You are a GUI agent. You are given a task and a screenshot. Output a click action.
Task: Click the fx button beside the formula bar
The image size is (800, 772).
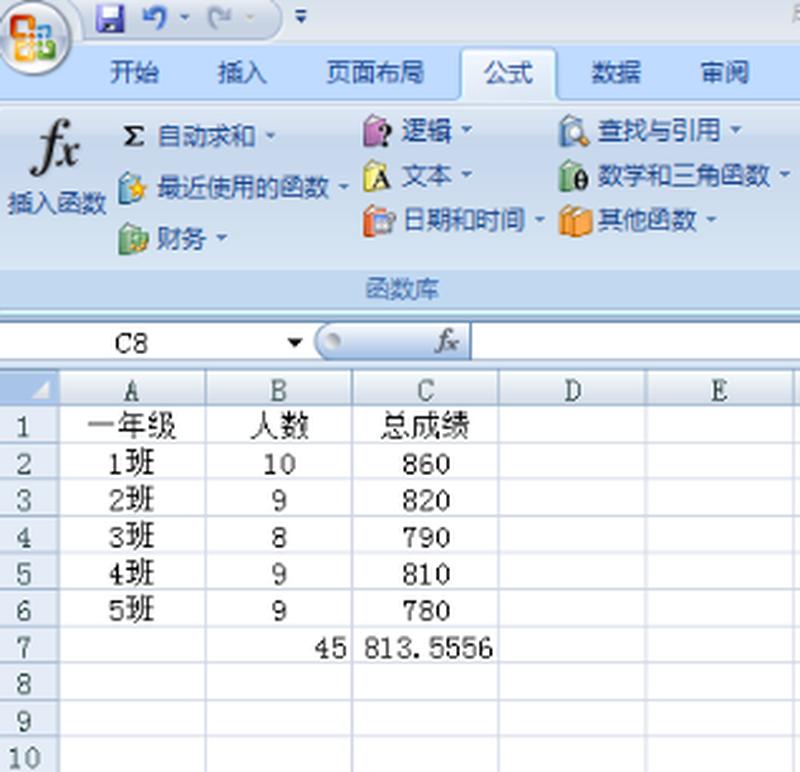(x=447, y=341)
